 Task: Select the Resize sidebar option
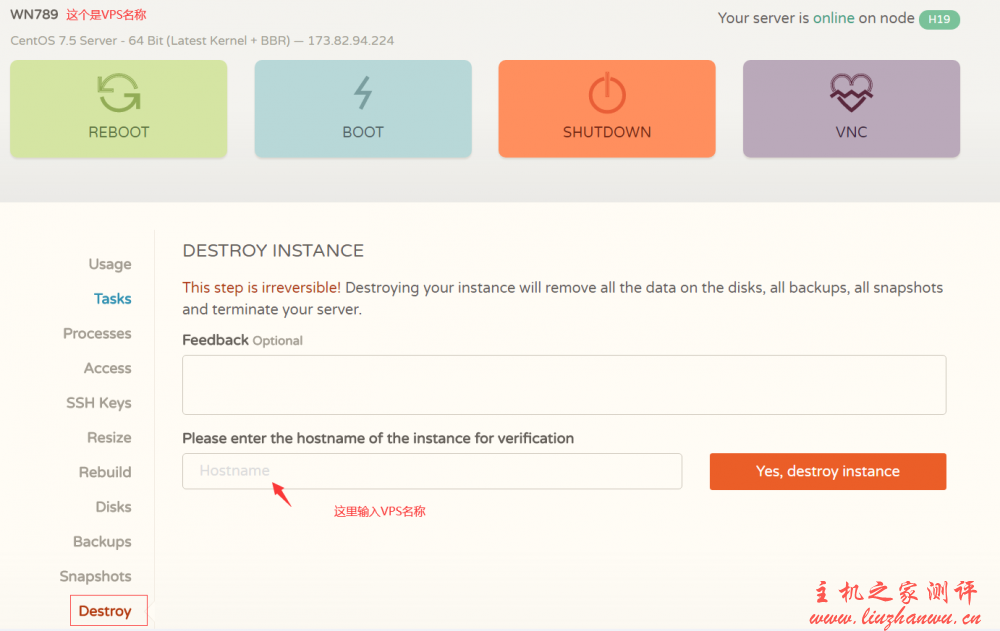pyautogui.click(x=109, y=437)
